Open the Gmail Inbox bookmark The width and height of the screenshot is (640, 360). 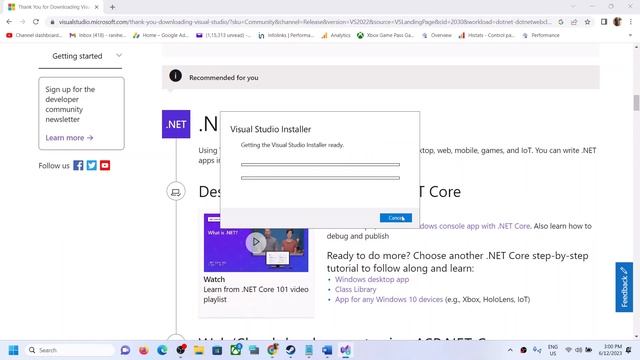[98, 36]
